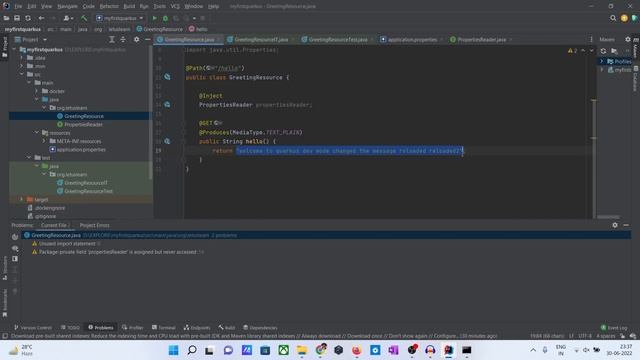Open the Terminal tool window
Screen dimensions: 640x360
164,327
